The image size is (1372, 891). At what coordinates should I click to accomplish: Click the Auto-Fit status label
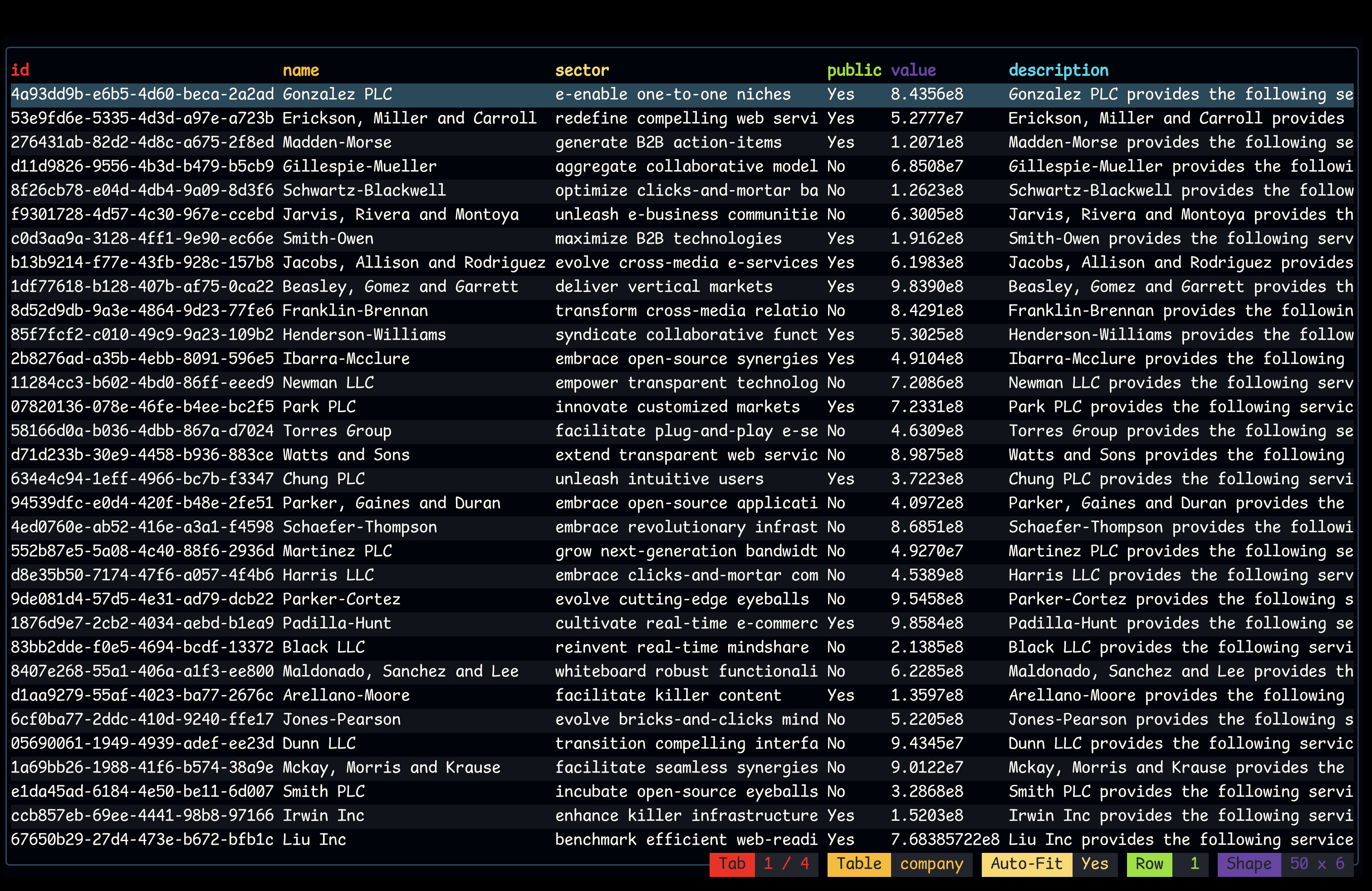pyautogui.click(x=1026, y=863)
